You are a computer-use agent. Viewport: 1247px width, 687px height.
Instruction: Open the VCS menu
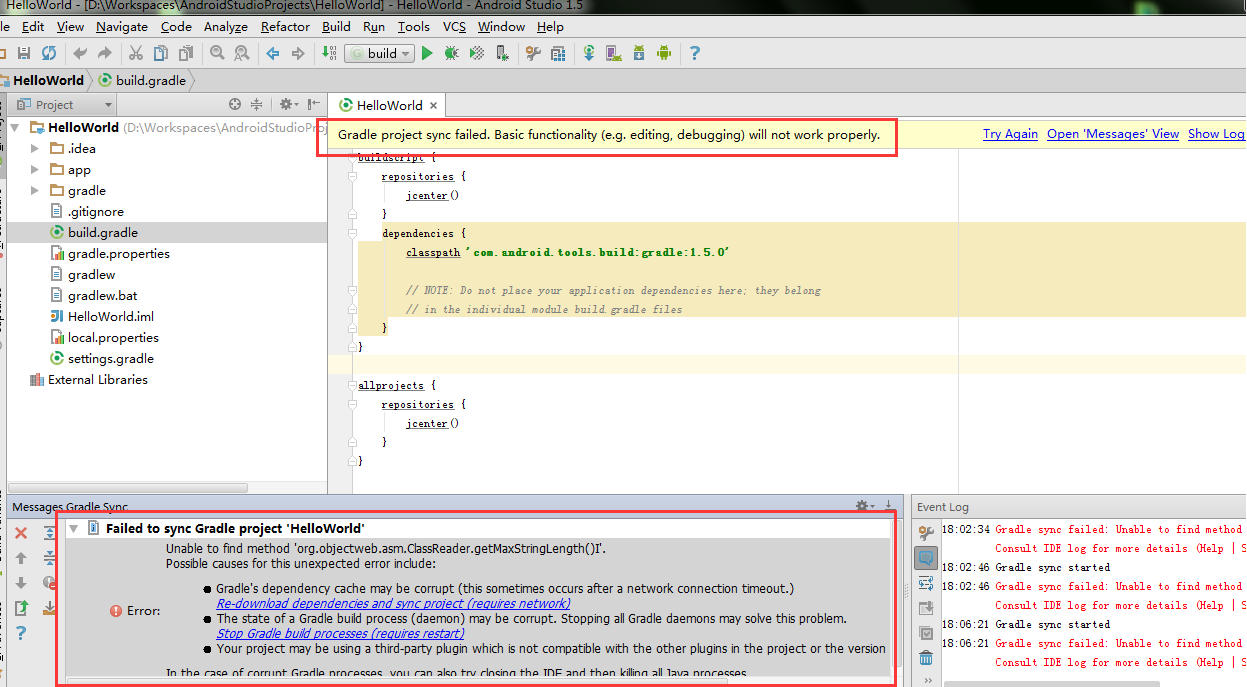click(455, 27)
